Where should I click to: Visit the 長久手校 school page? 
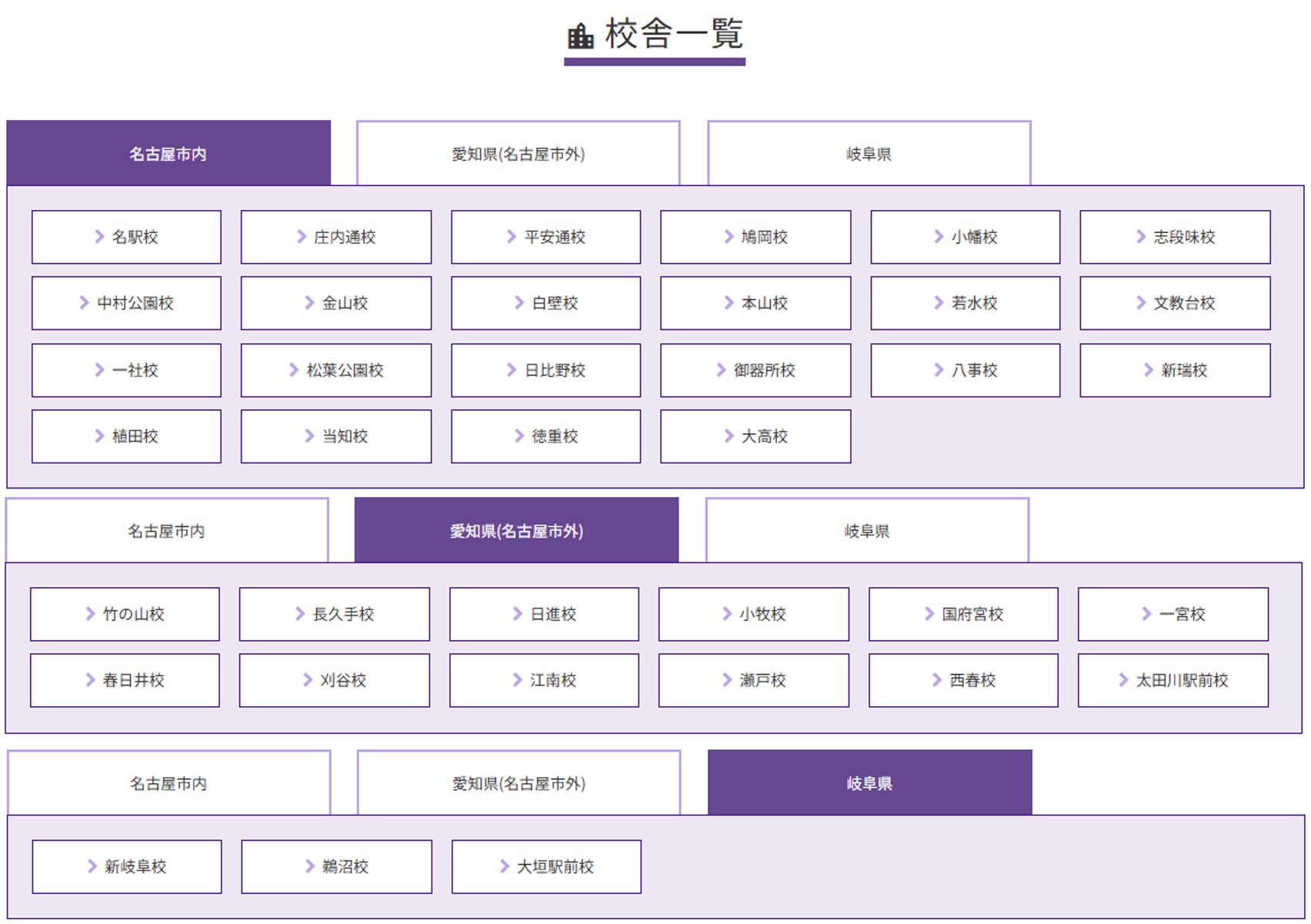click(x=335, y=614)
